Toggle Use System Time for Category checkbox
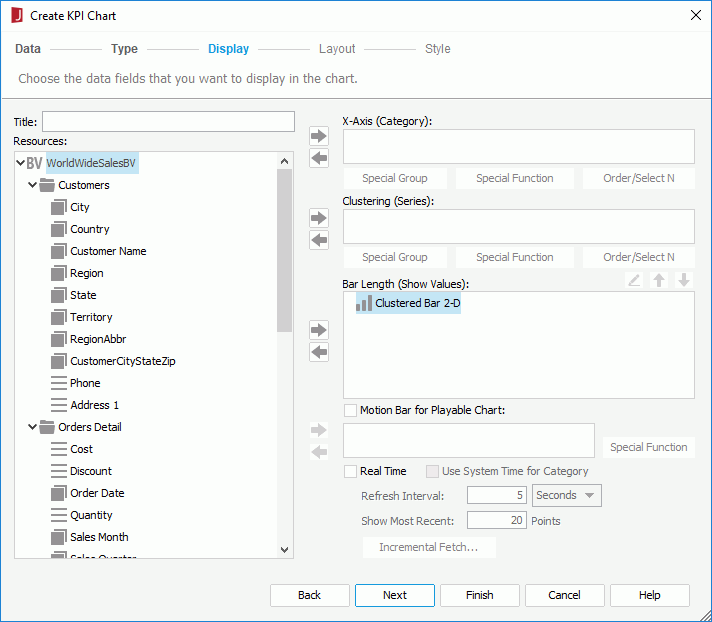 tap(432, 471)
